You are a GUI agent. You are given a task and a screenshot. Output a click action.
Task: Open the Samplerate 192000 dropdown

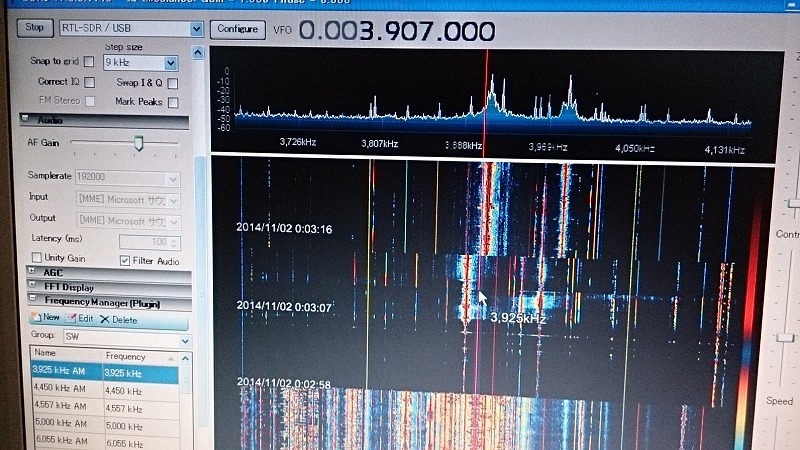(x=128, y=178)
